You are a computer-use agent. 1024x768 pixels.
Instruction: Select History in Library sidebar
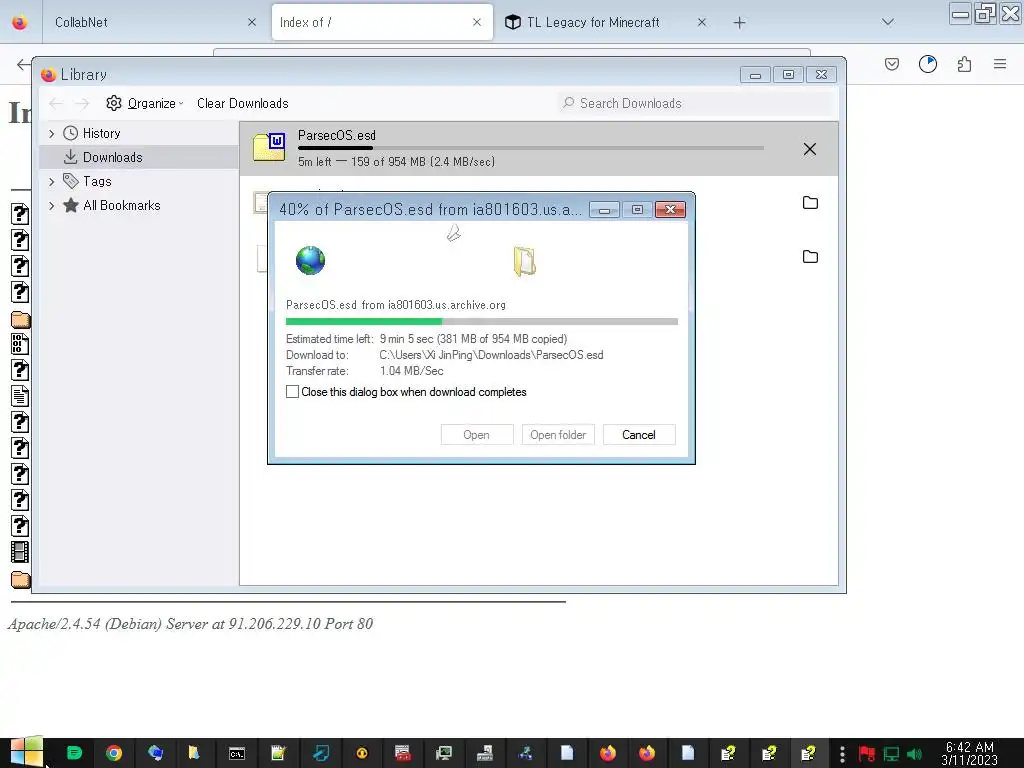tap(101, 133)
